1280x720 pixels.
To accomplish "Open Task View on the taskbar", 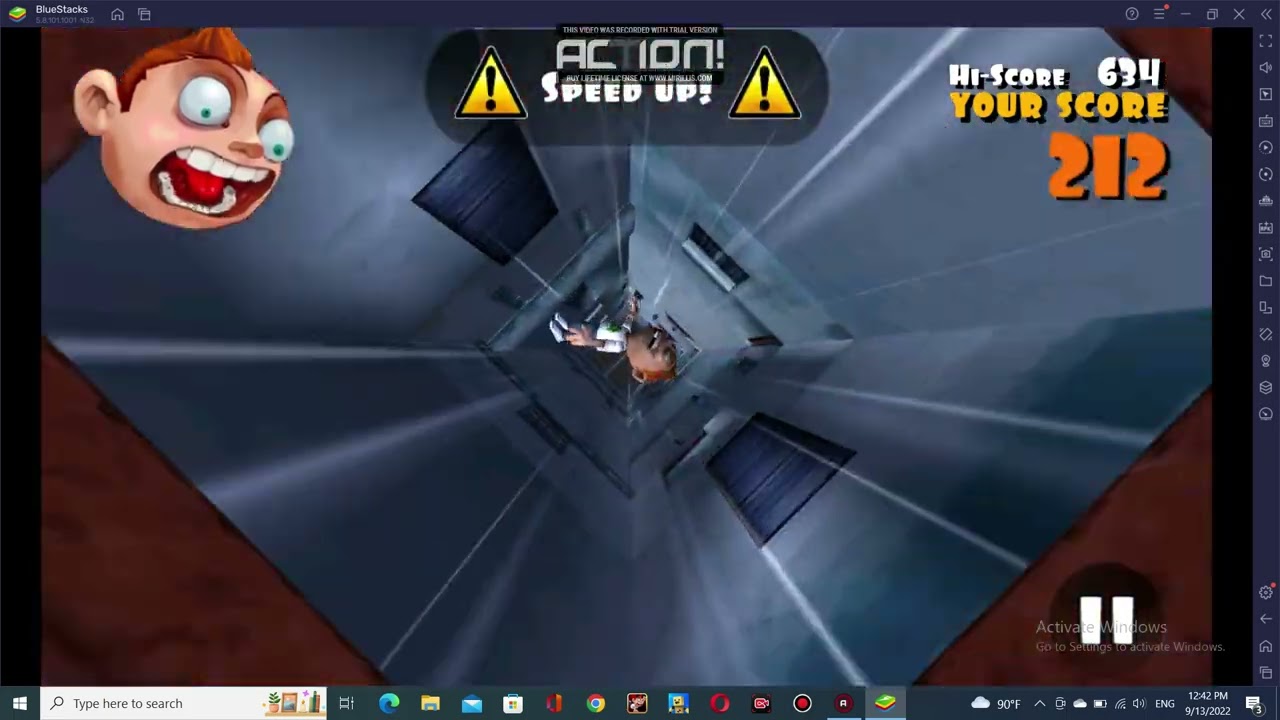I will (347, 703).
